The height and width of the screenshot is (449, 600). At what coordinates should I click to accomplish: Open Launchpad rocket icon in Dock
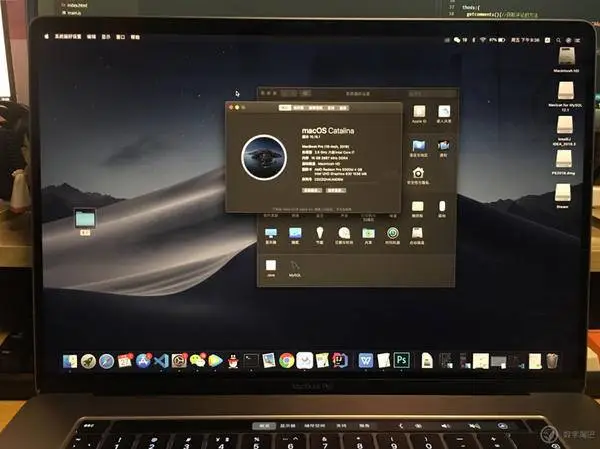tap(88, 361)
